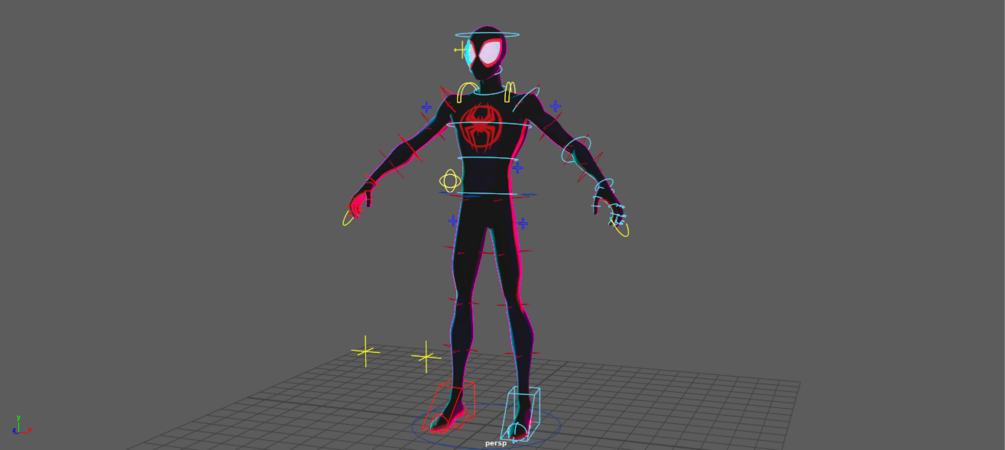Viewport: 1005px width, 450px height.
Task: Select the cyan wrist ring control
Action: (603, 187)
